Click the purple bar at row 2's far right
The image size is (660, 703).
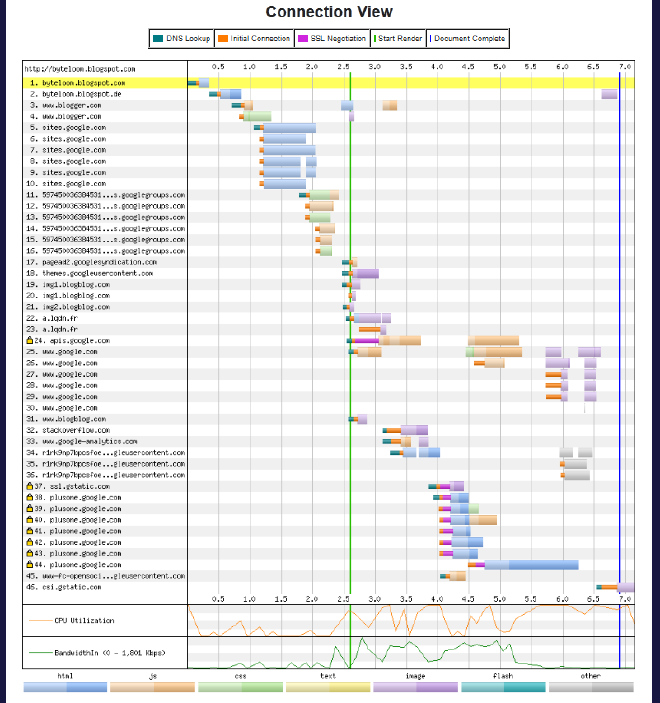(x=609, y=94)
